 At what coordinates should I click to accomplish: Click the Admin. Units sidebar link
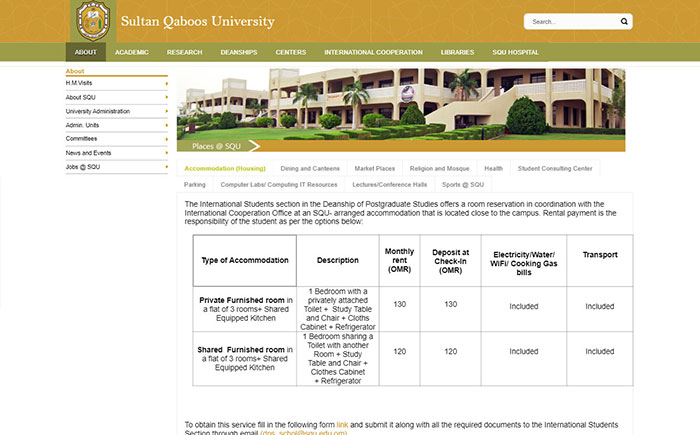[82, 125]
